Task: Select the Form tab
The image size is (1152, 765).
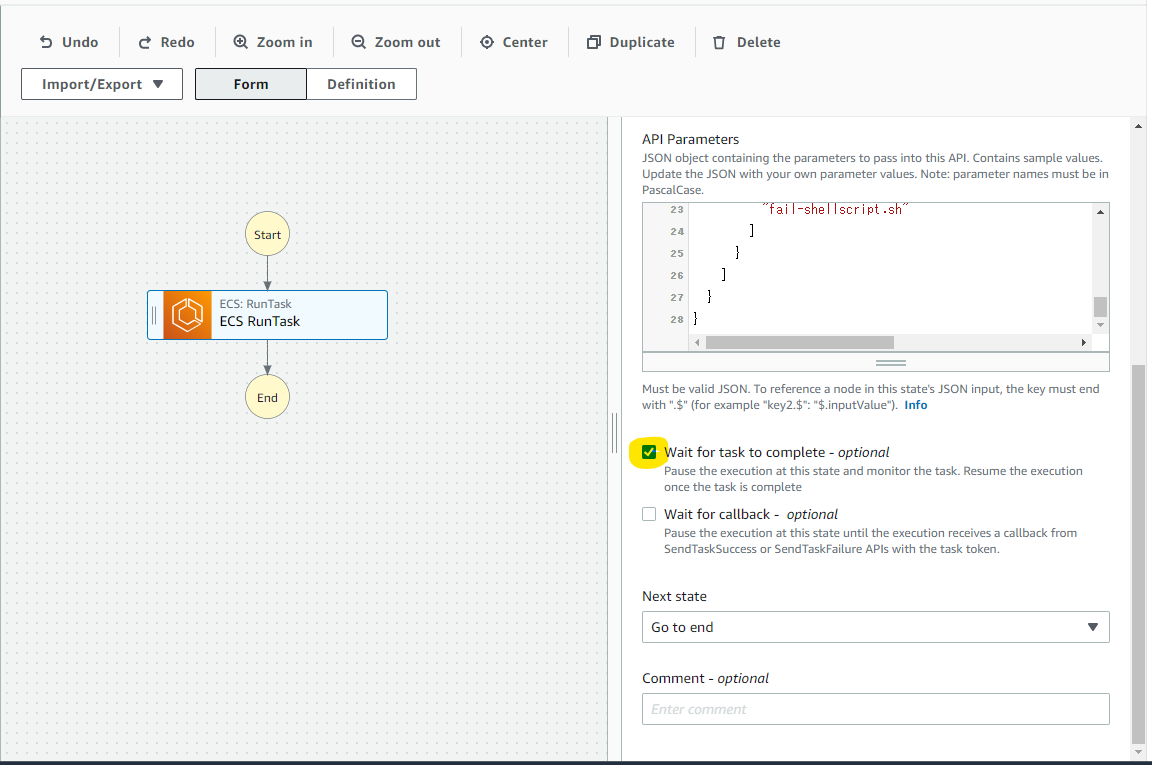Action: pos(250,84)
